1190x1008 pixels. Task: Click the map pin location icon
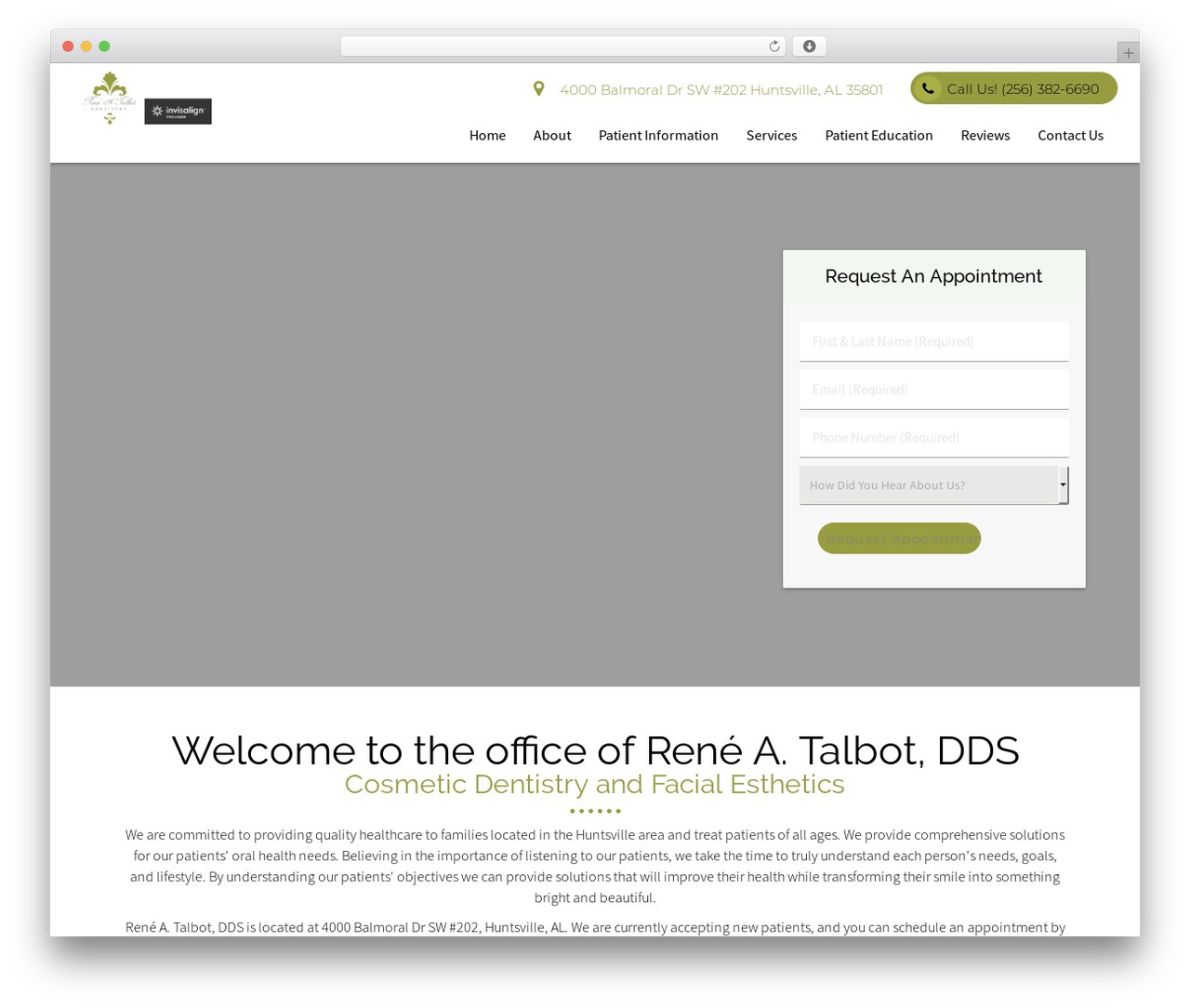(538, 88)
